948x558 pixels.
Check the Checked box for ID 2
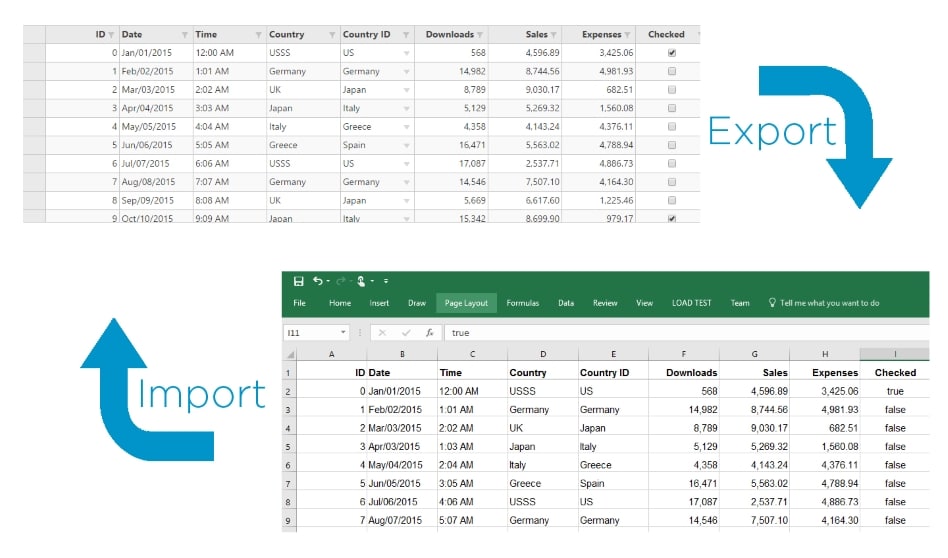tap(672, 89)
